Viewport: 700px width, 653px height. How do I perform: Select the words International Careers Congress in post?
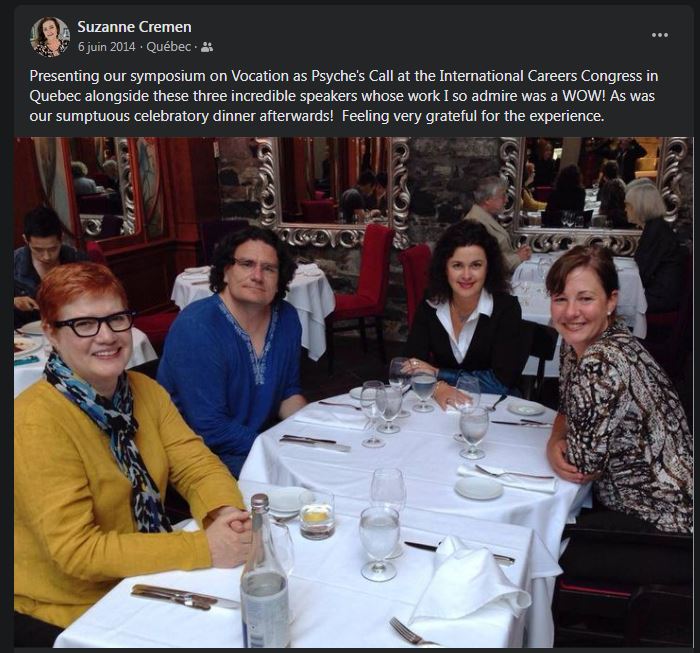point(549,76)
